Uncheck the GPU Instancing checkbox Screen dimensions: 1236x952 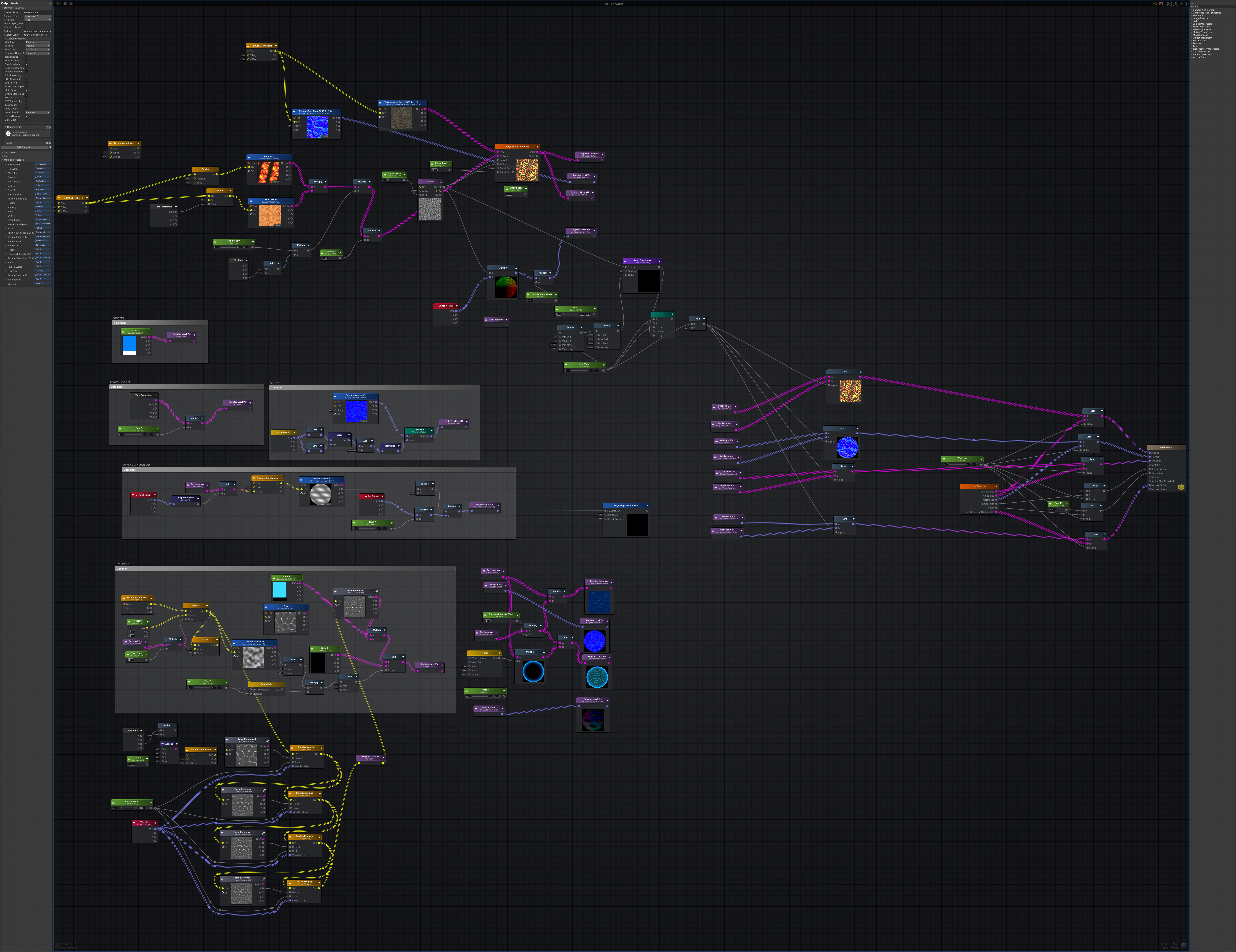pos(27,75)
